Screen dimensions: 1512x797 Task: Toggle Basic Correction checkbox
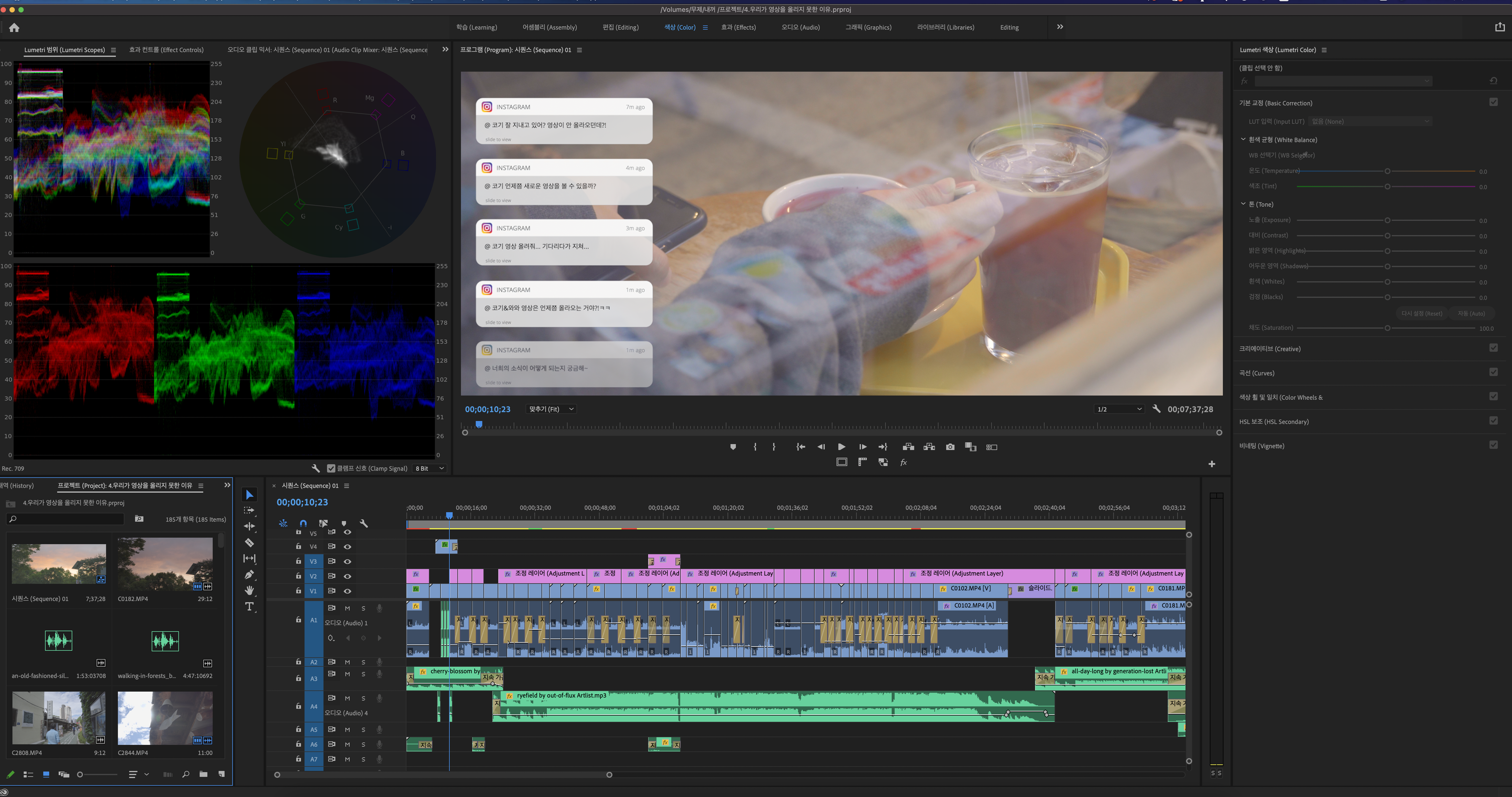pyautogui.click(x=1493, y=102)
